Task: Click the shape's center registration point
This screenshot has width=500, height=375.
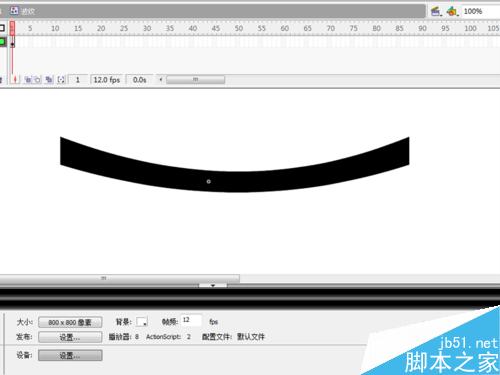Action: (209, 182)
